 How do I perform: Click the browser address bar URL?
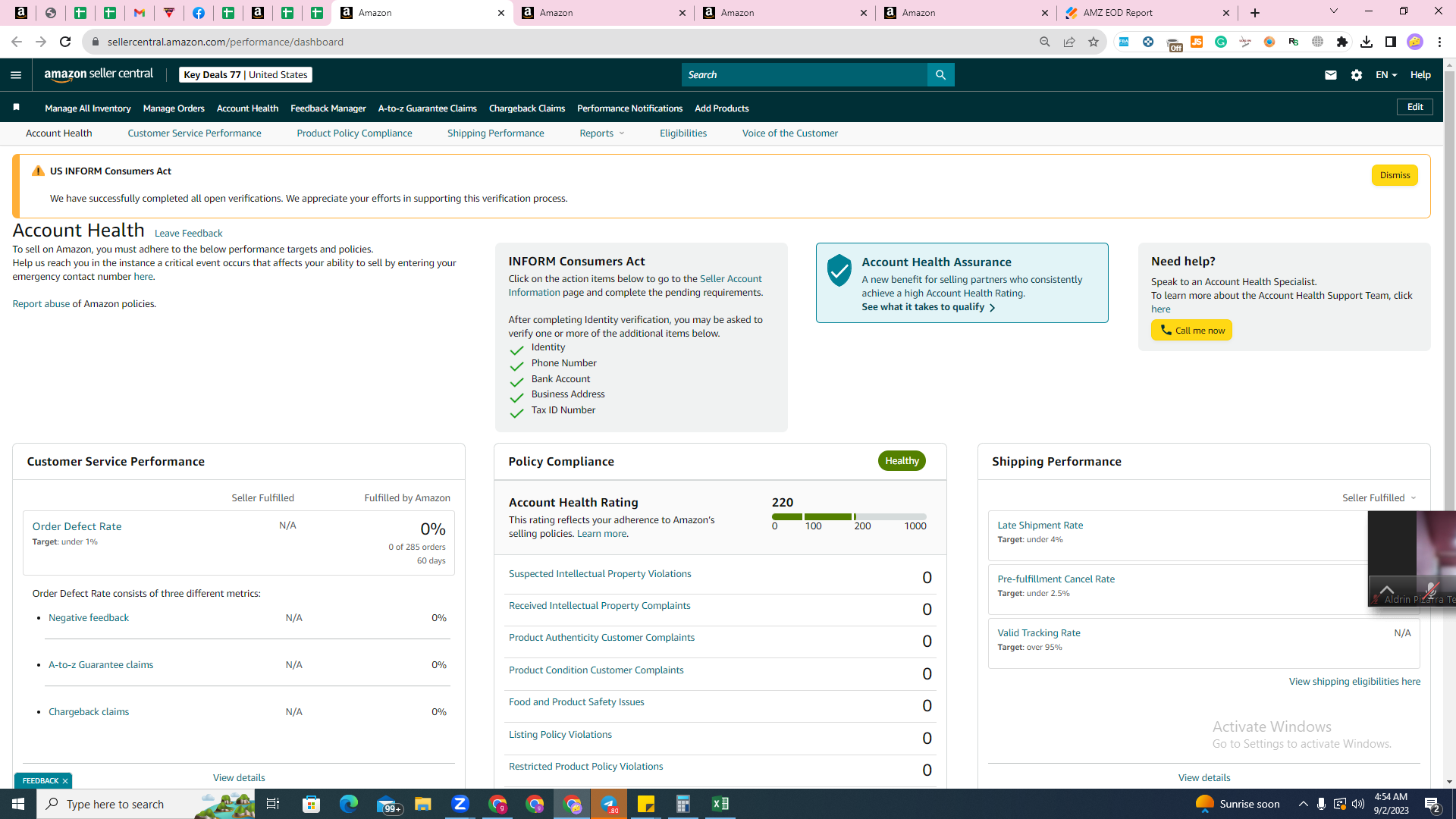tap(225, 42)
